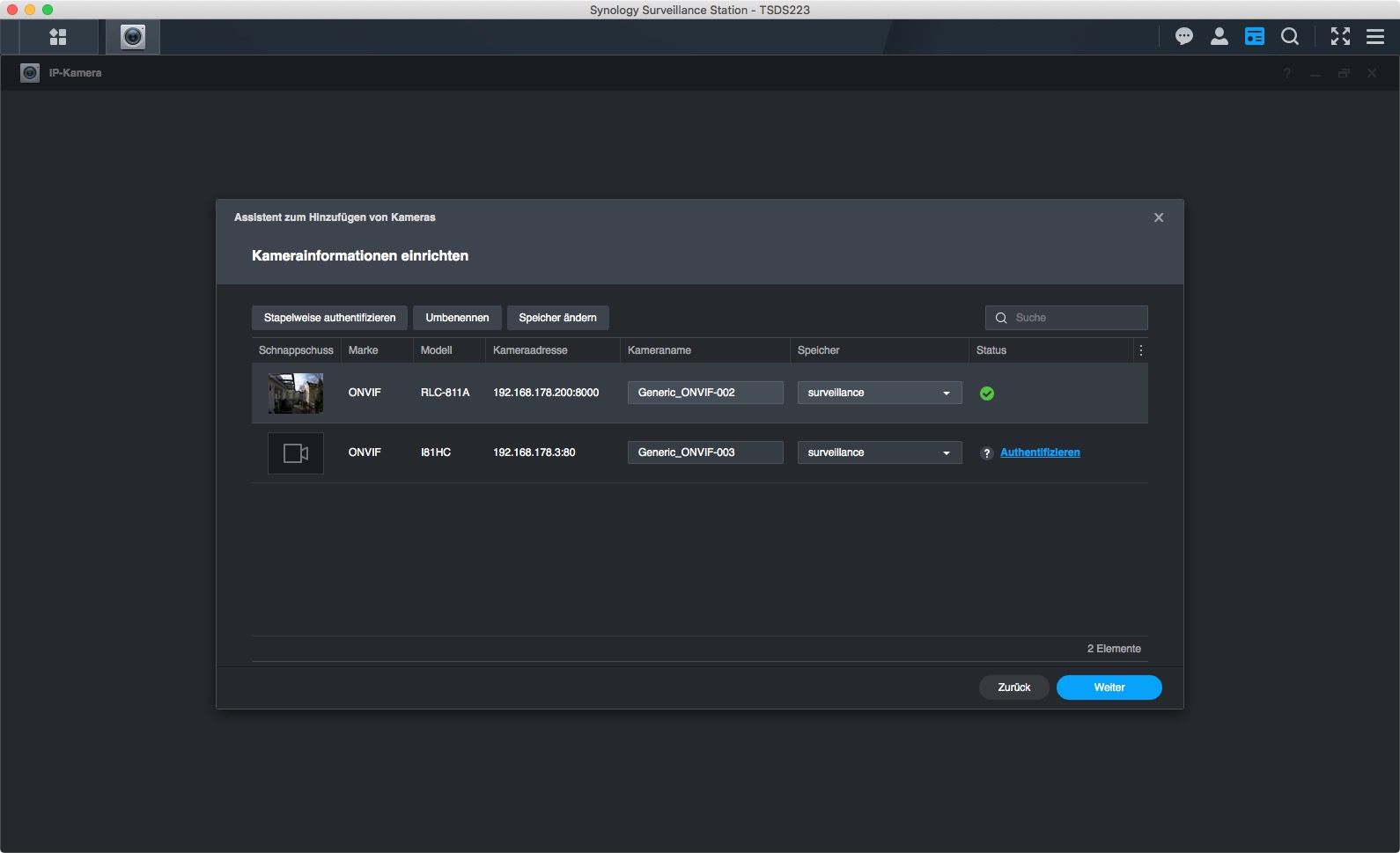Toggle fullscreen mode icon

point(1340,36)
